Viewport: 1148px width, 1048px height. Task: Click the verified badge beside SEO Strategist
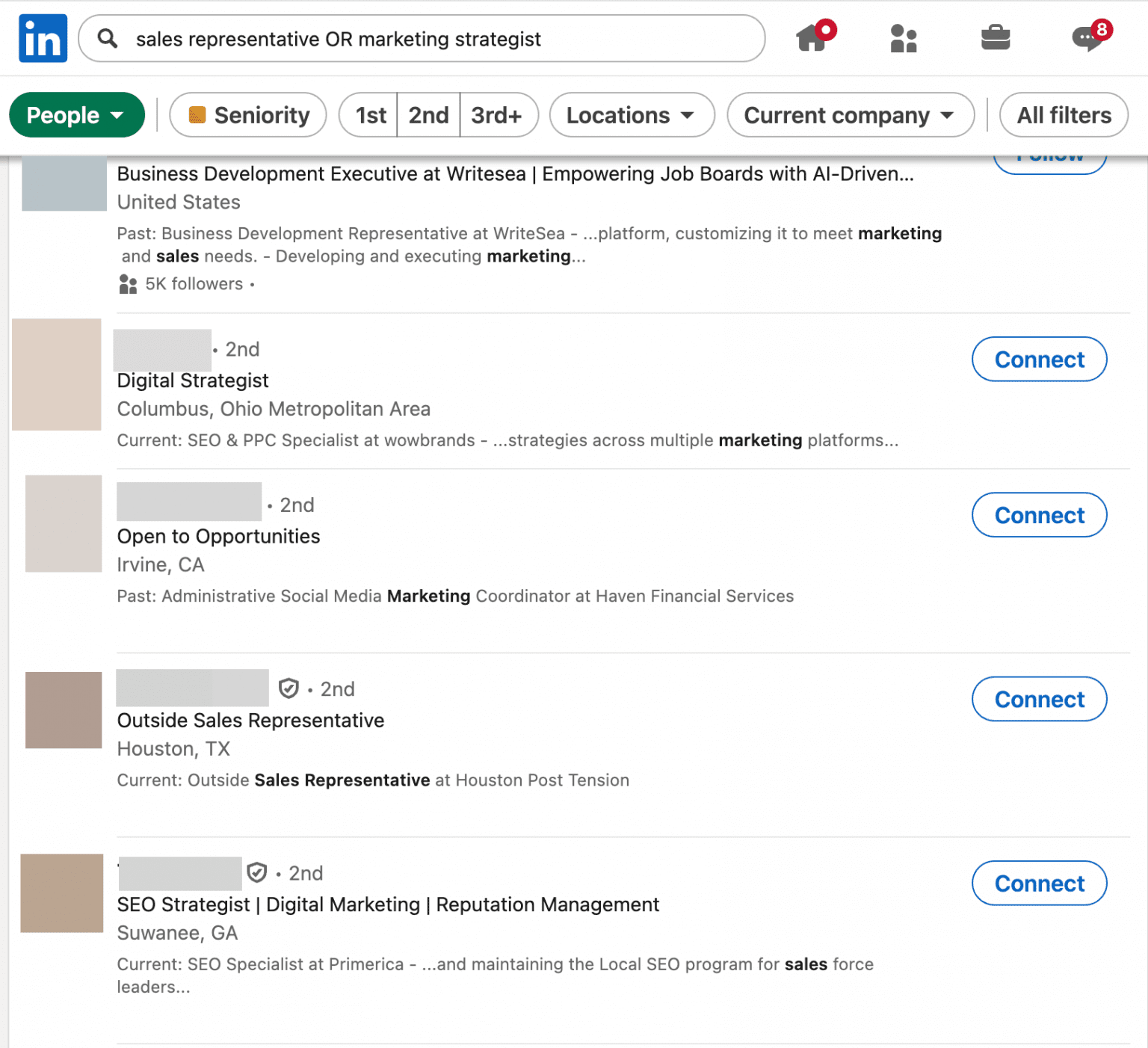point(257,872)
